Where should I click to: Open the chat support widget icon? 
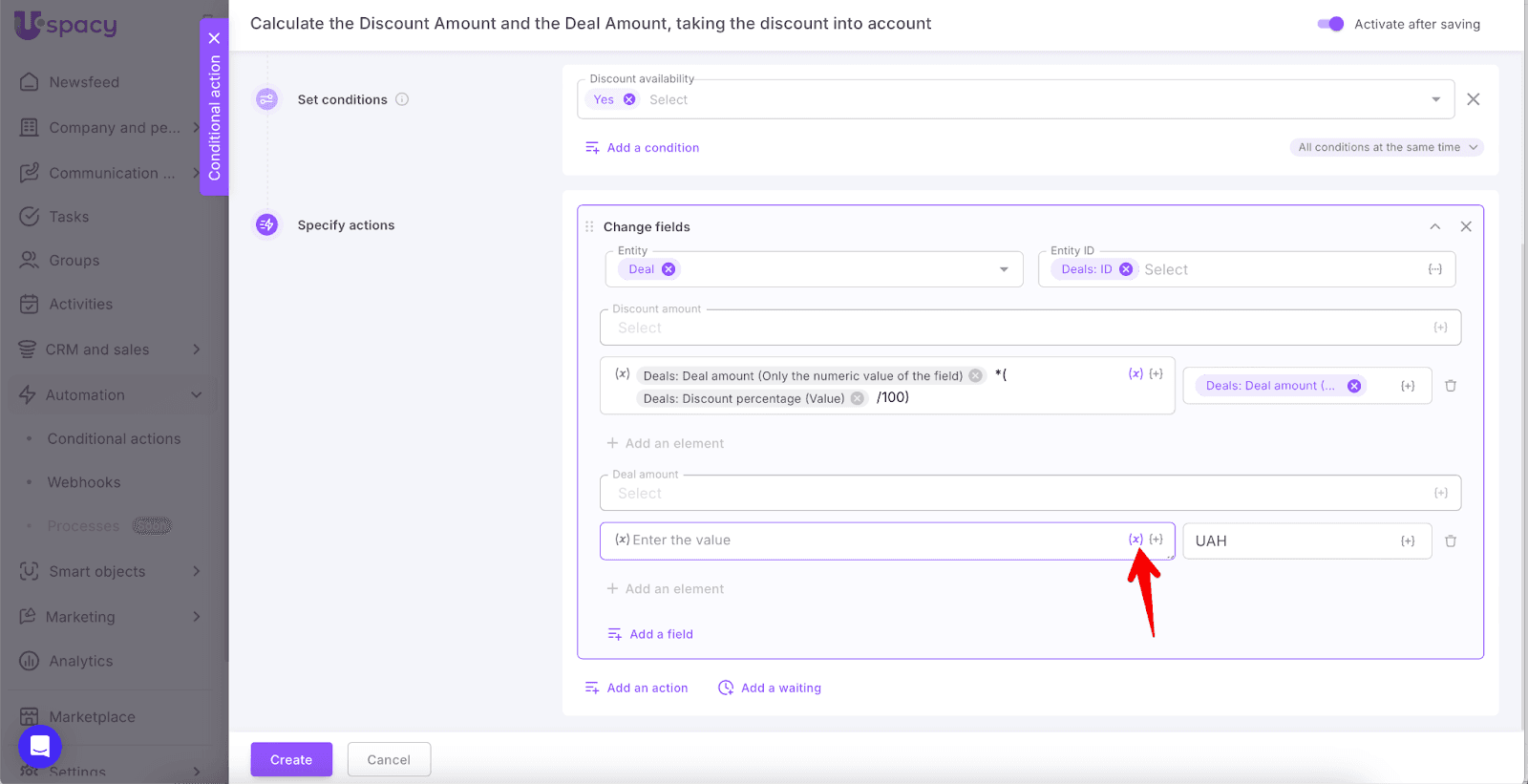coord(40,746)
